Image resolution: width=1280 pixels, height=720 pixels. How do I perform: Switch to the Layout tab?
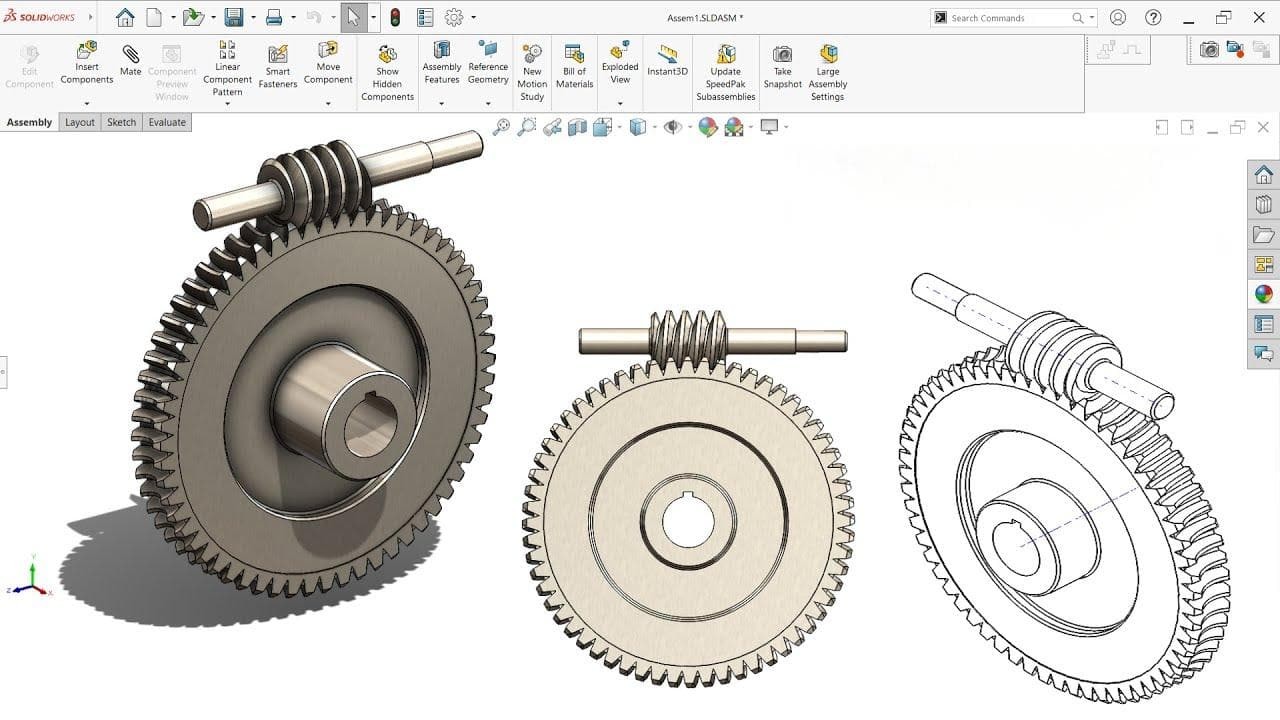coord(80,122)
